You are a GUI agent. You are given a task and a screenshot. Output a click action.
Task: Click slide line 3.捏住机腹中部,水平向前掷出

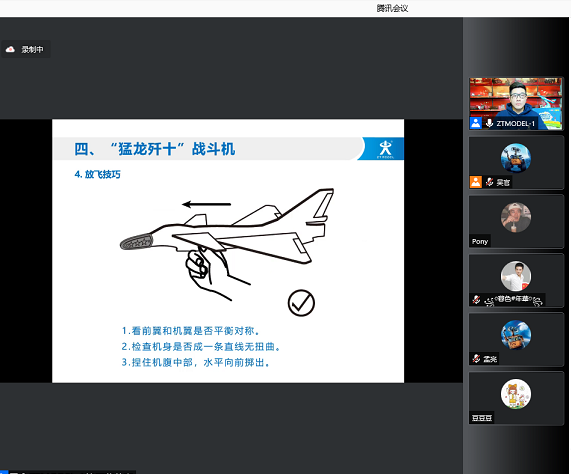click(196, 363)
